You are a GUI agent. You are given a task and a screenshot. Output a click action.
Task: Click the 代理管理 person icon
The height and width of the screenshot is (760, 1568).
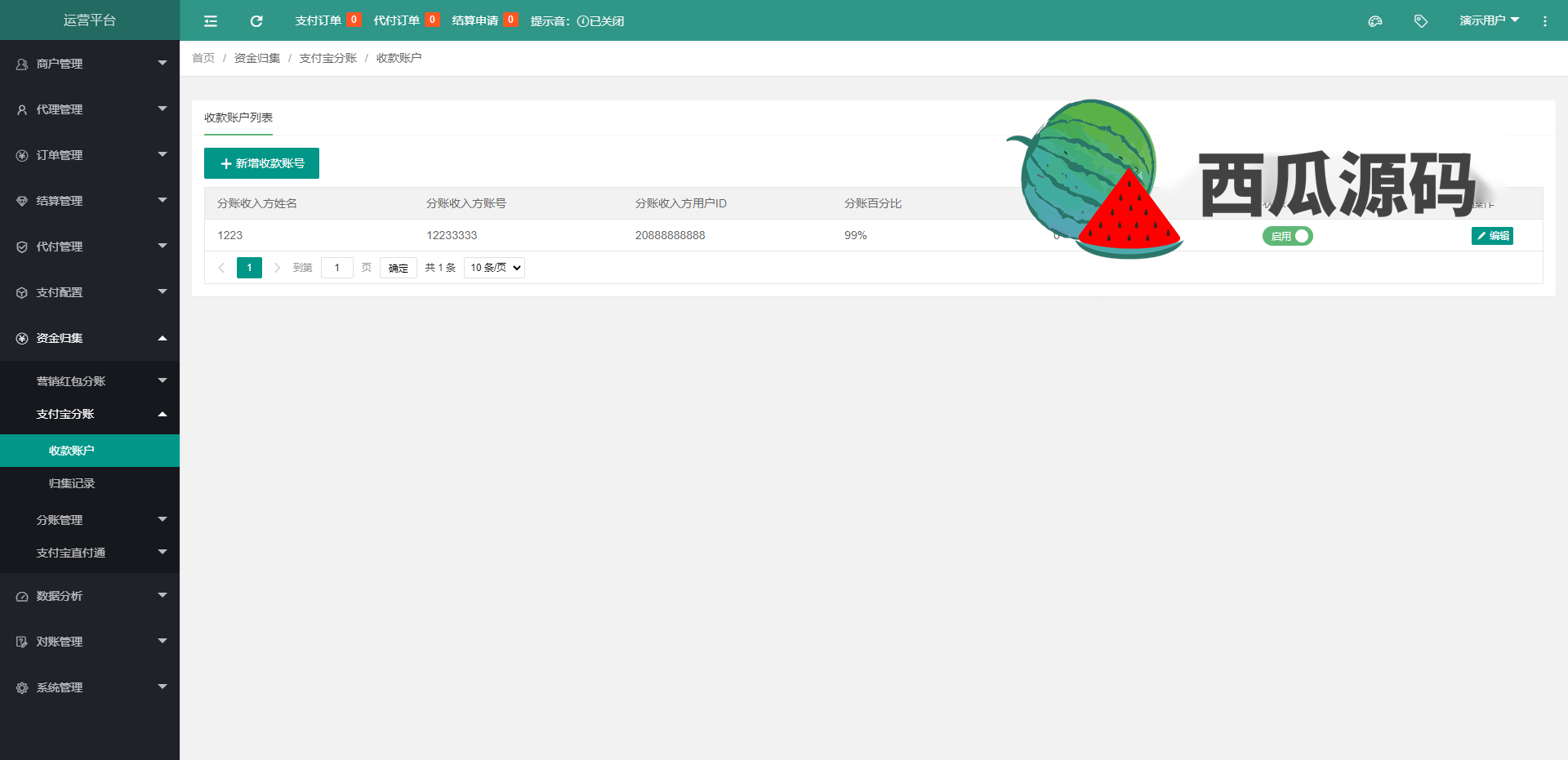coord(22,109)
